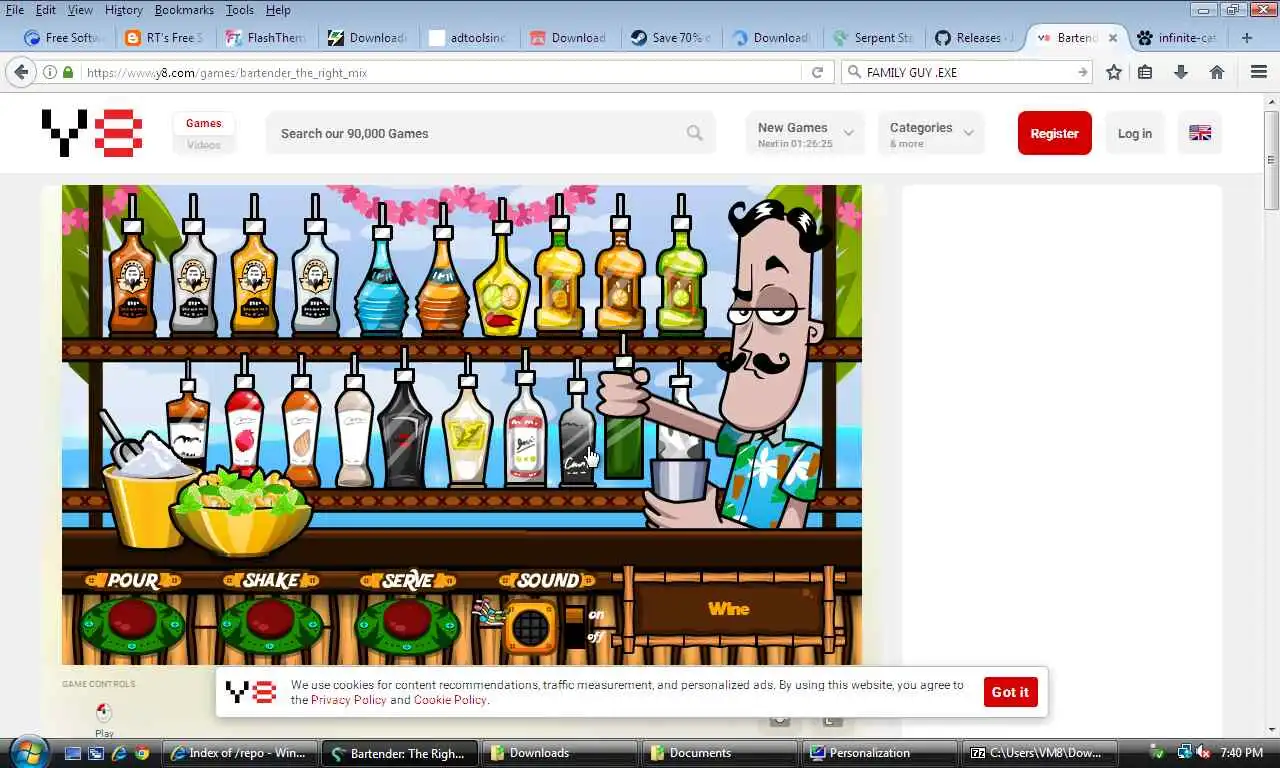Launch Chrome from the quick launch bar
Image resolution: width=1280 pixels, height=768 pixels.
pos(142,753)
